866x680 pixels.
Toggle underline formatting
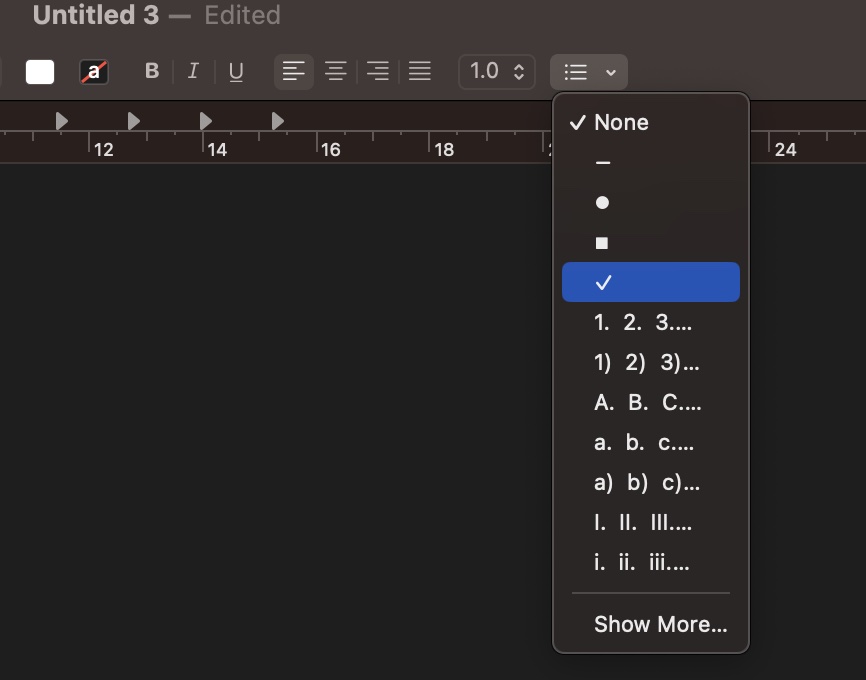click(236, 71)
